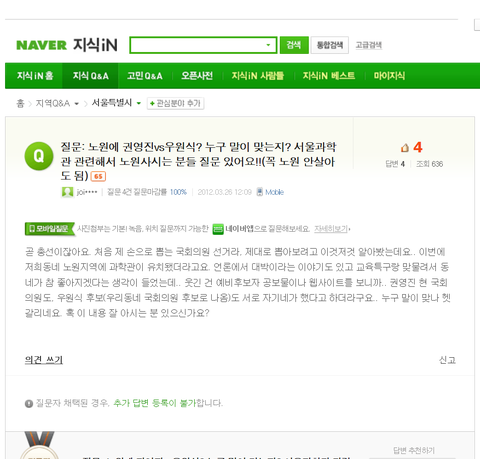Click the orange 65 points badge

click(x=98, y=176)
